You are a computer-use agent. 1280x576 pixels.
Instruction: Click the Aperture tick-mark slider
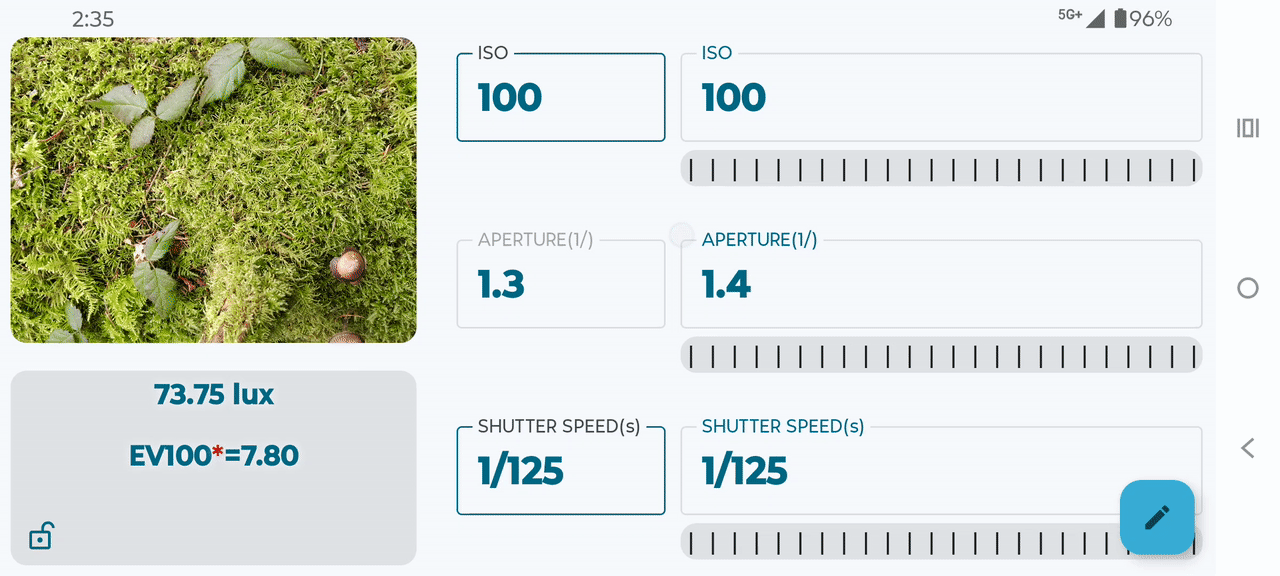(x=941, y=355)
